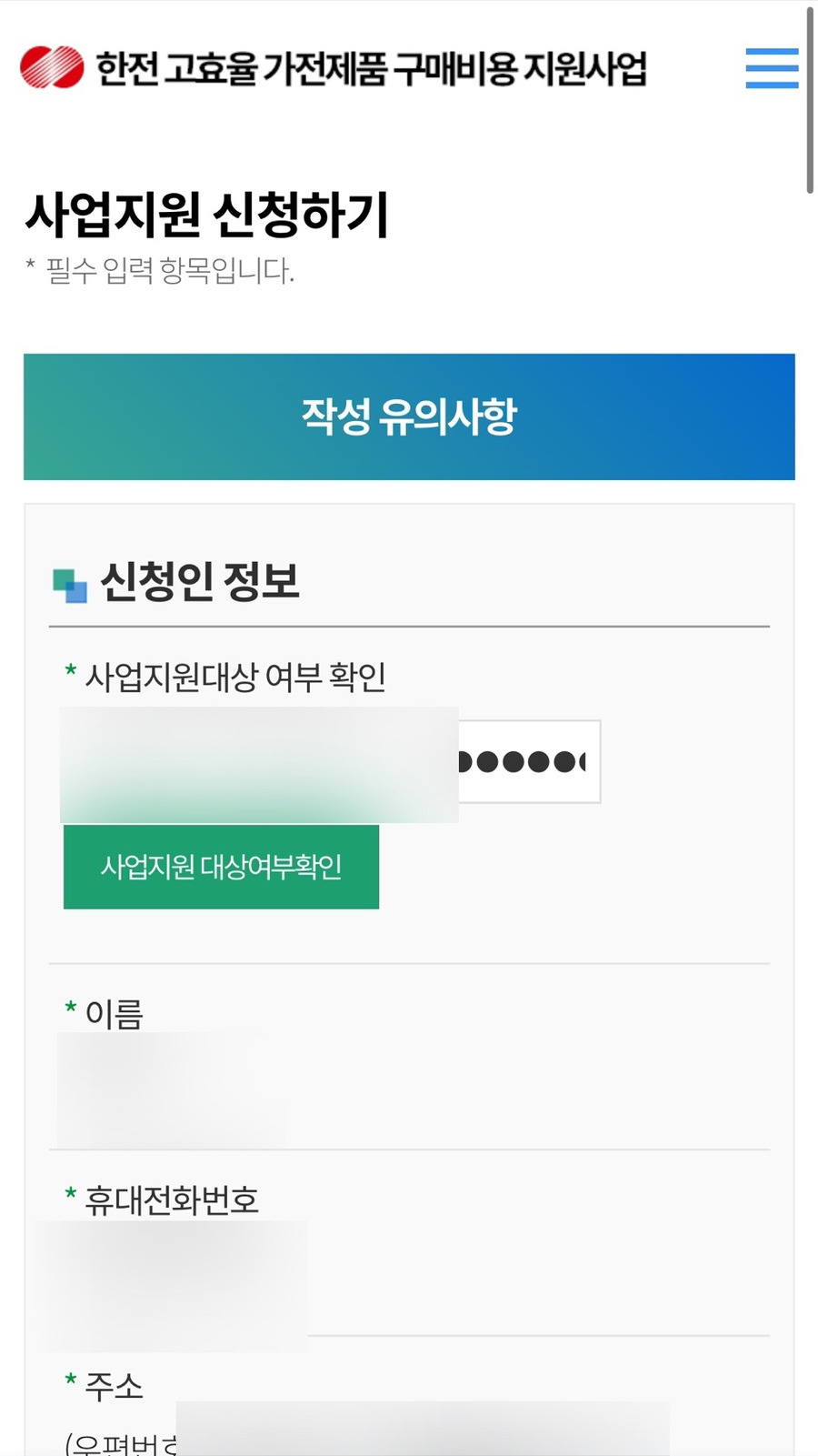
Task: Click the 신청인 정보 section title
Action: pos(200,582)
